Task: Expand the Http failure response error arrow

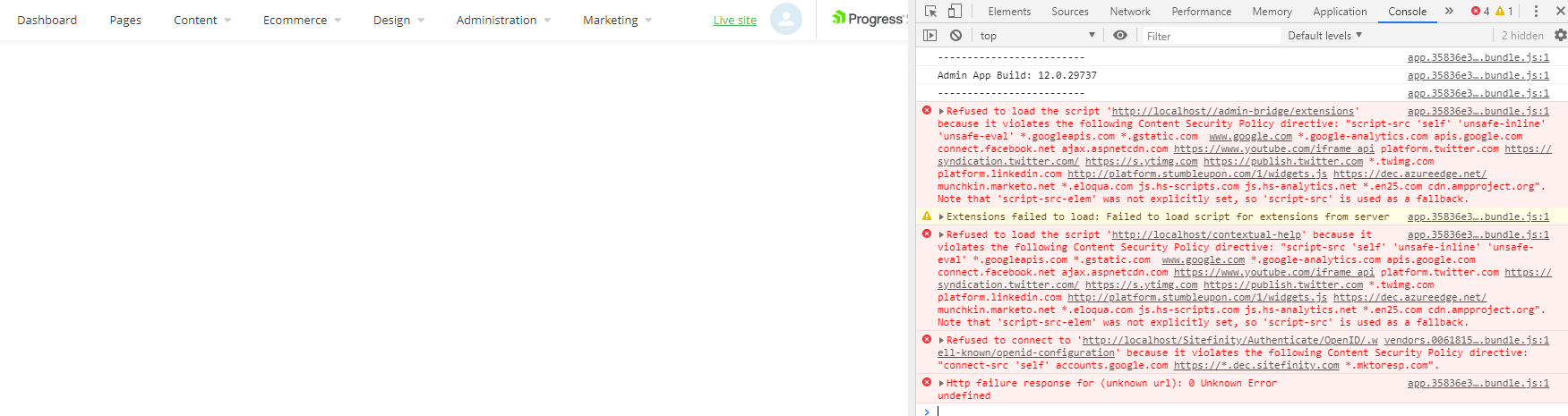Action: (941, 384)
